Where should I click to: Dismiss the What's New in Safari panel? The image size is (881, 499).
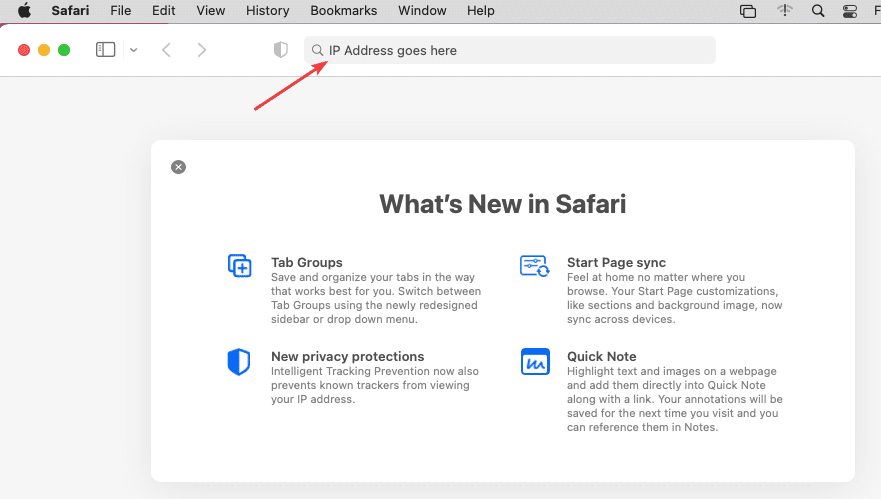point(178,167)
